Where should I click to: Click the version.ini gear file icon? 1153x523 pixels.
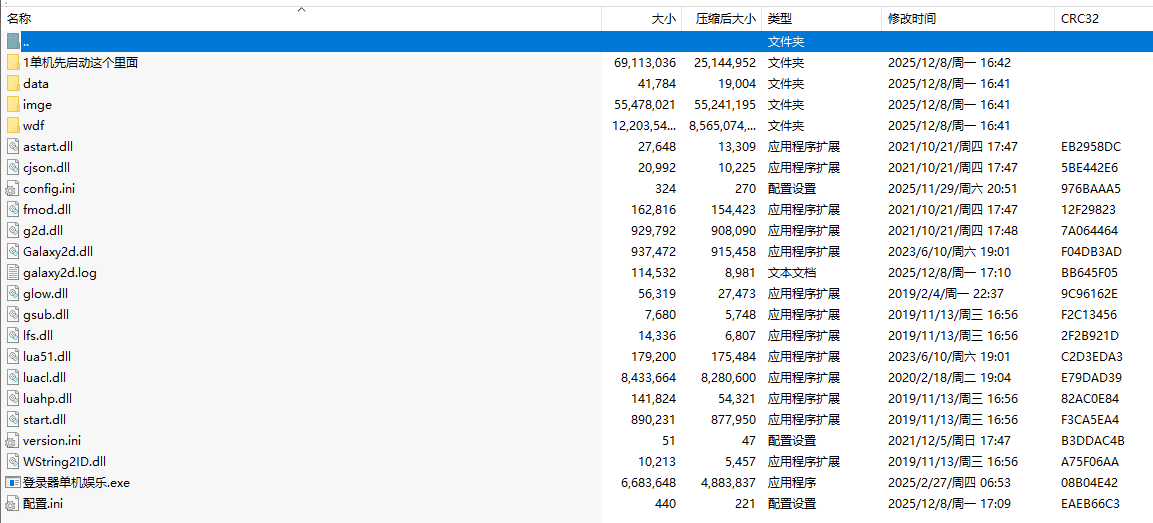click(x=13, y=441)
